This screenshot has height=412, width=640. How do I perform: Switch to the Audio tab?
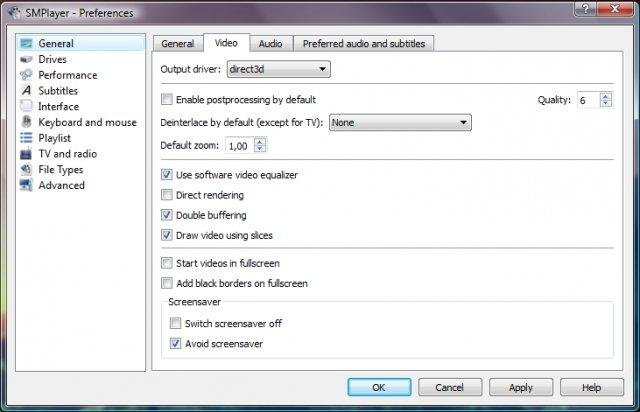point(270,44)
